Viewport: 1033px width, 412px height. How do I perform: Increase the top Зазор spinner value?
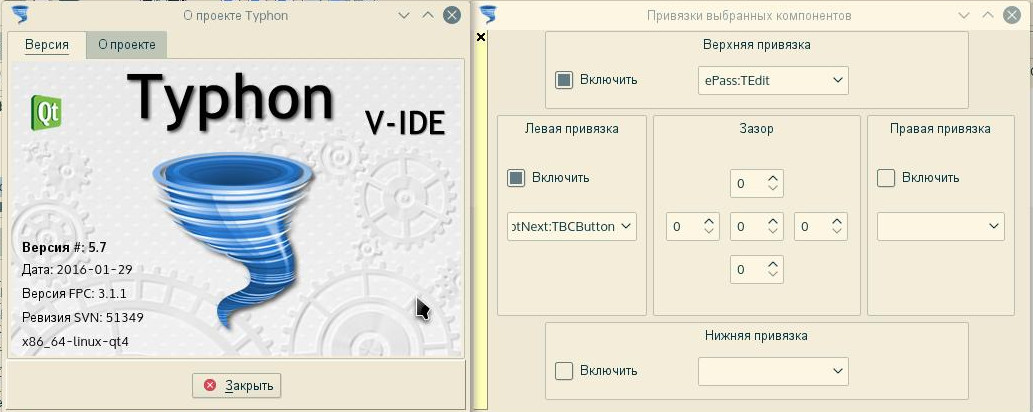pyautogui.click(x=773, y=179)
